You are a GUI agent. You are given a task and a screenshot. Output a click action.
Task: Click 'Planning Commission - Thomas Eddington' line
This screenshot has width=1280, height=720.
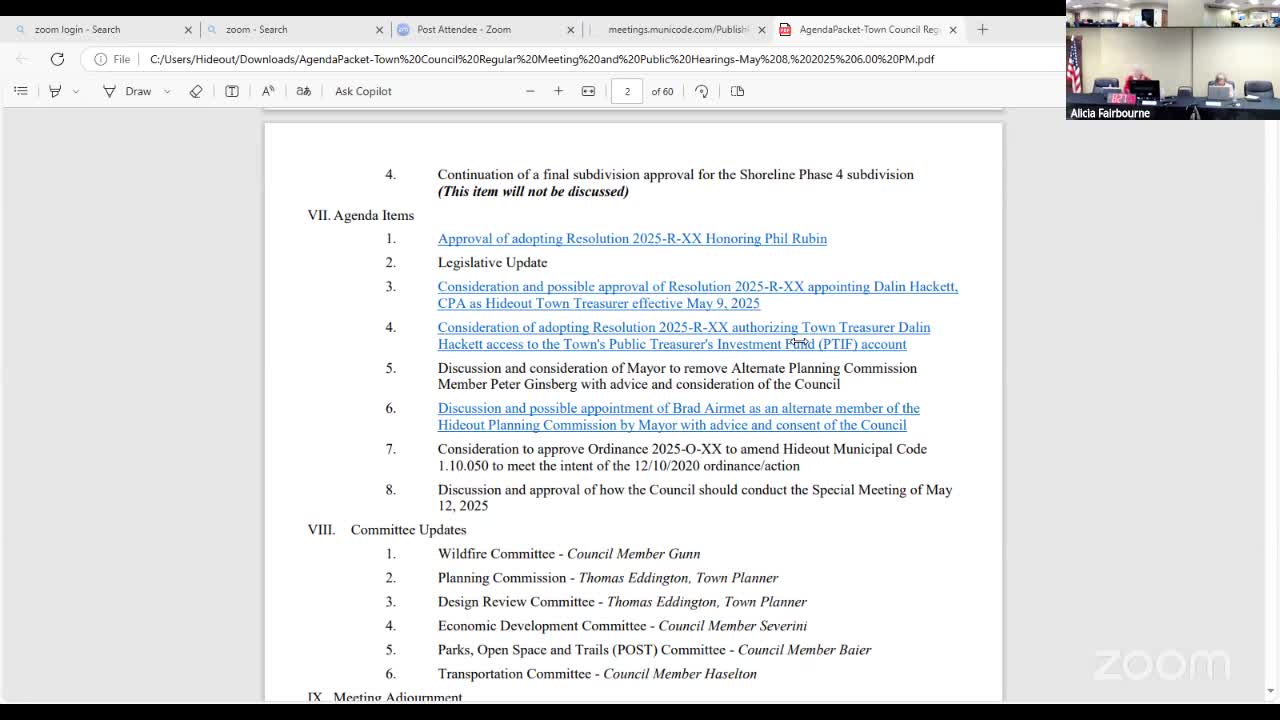pos(607,578)
